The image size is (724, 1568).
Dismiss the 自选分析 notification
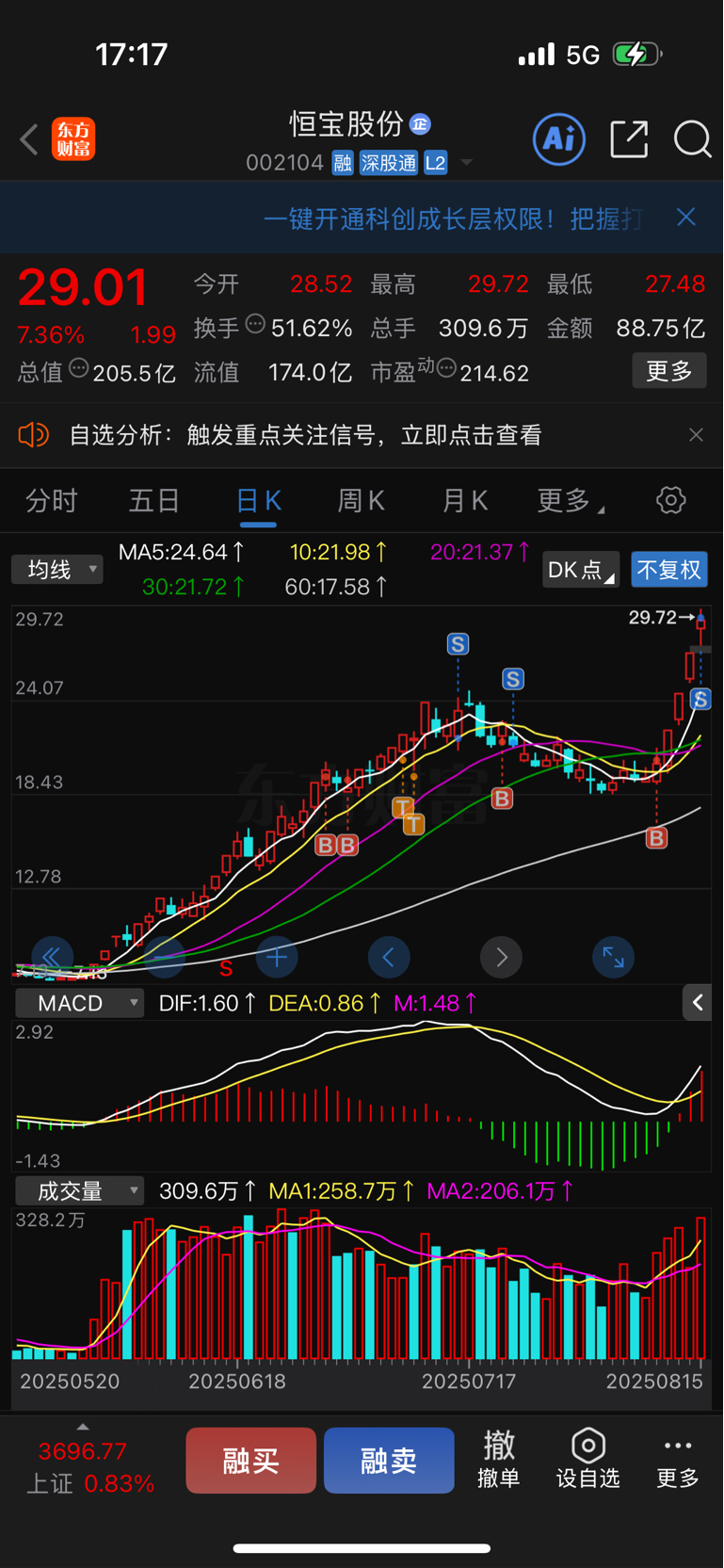pyautogui.click(x=696, y=435)
